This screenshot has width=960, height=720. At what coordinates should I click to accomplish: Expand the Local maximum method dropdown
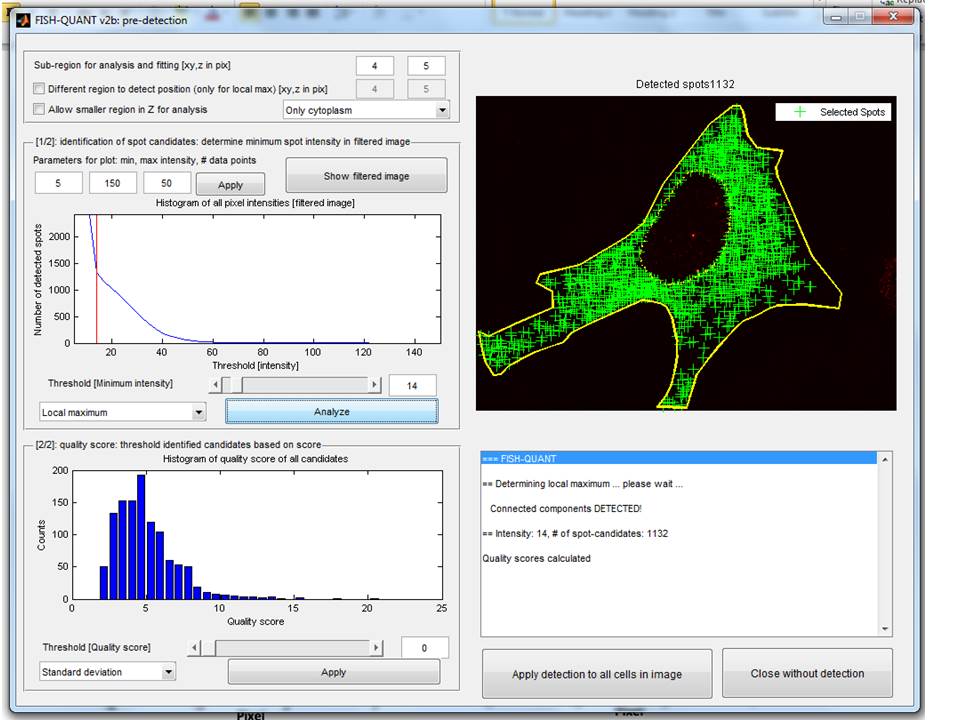click(122, 412)
